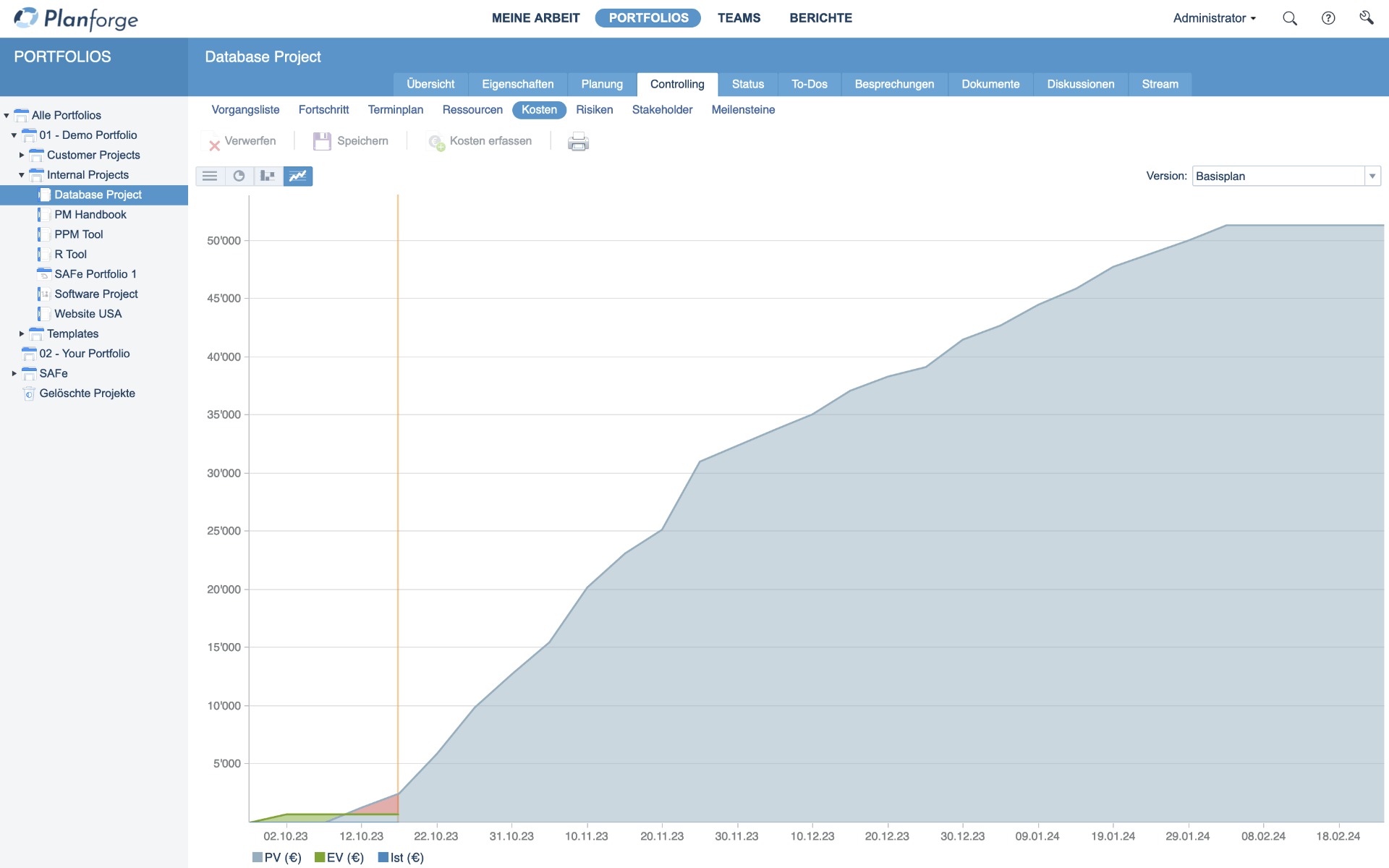The height and width of the screenshot is (868, 1389).
Task: Click the print icon
Action: [578, 140]
